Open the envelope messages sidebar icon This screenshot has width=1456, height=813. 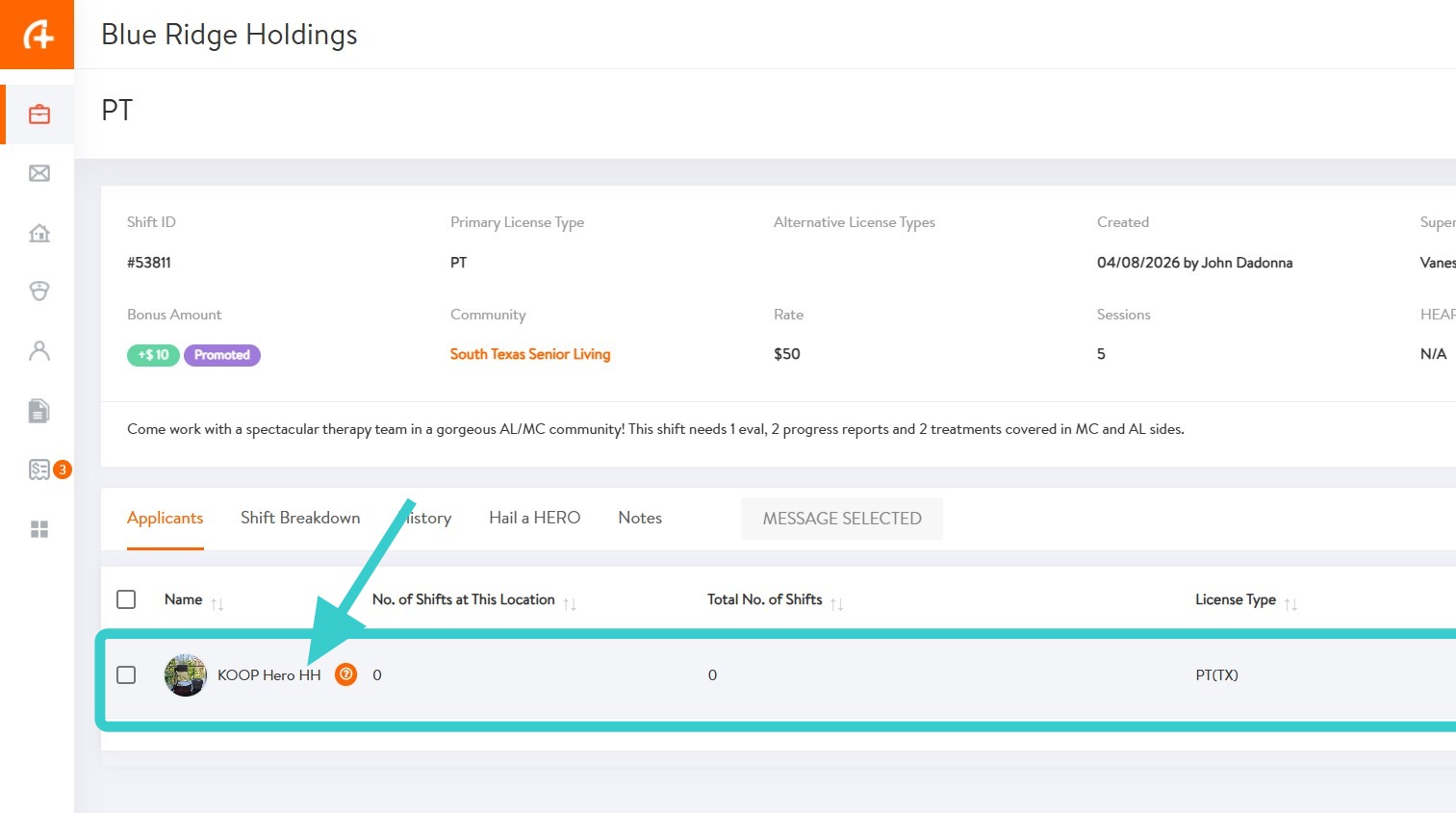[x=39, y=173]
